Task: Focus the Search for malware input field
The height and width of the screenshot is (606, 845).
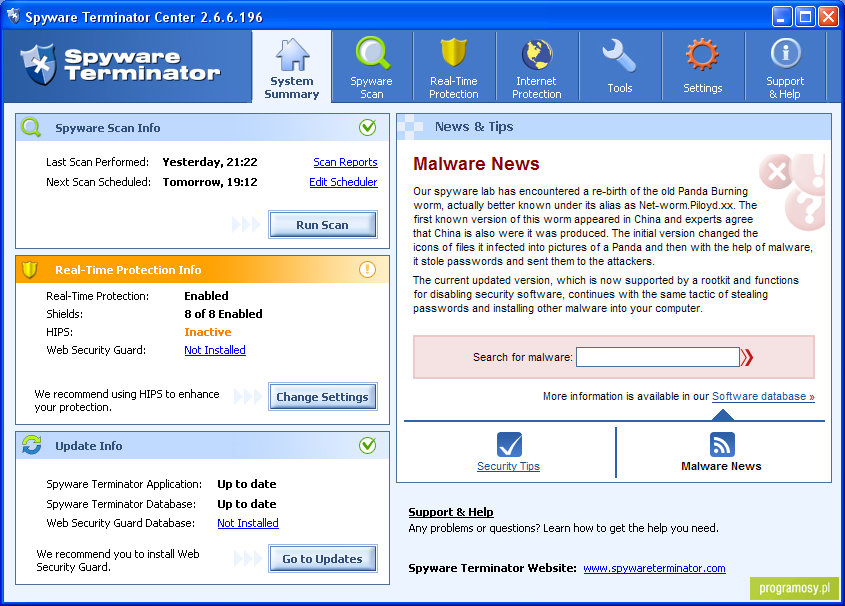Action: (657, 357)
